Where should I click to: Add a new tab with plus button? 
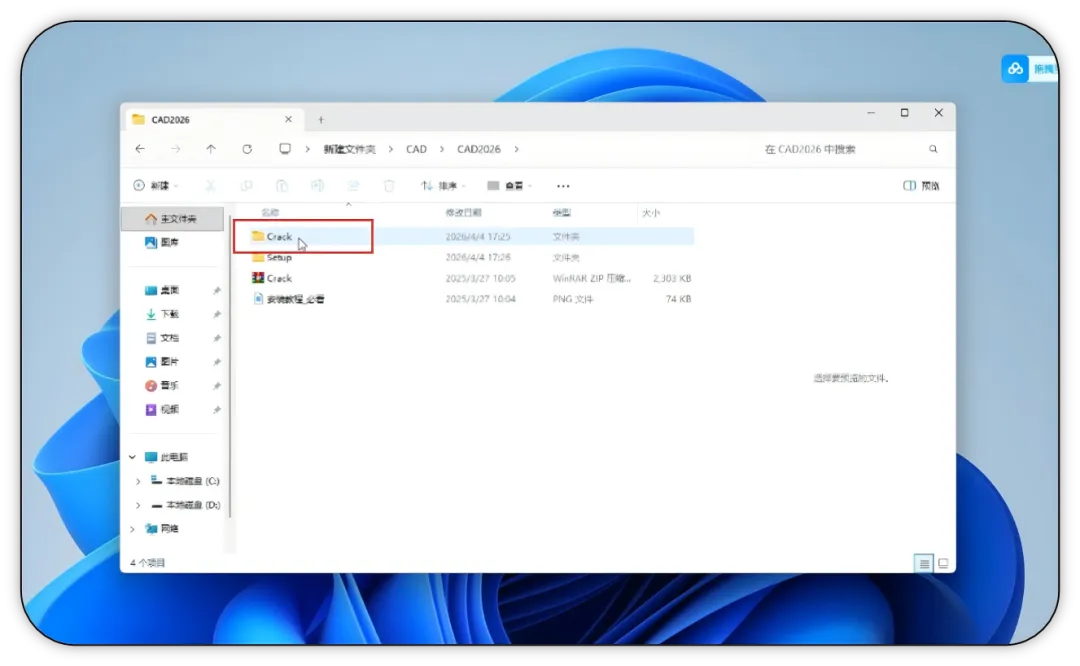click(321, 120)
